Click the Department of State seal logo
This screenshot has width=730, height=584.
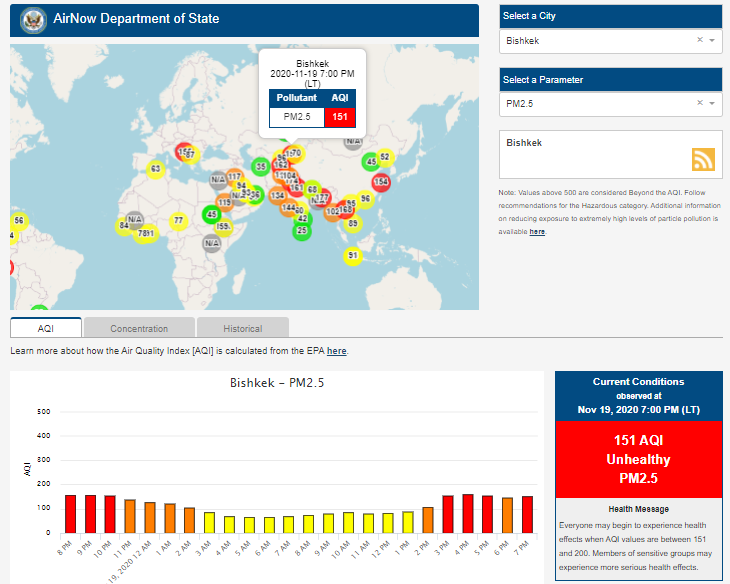(31, 20)
